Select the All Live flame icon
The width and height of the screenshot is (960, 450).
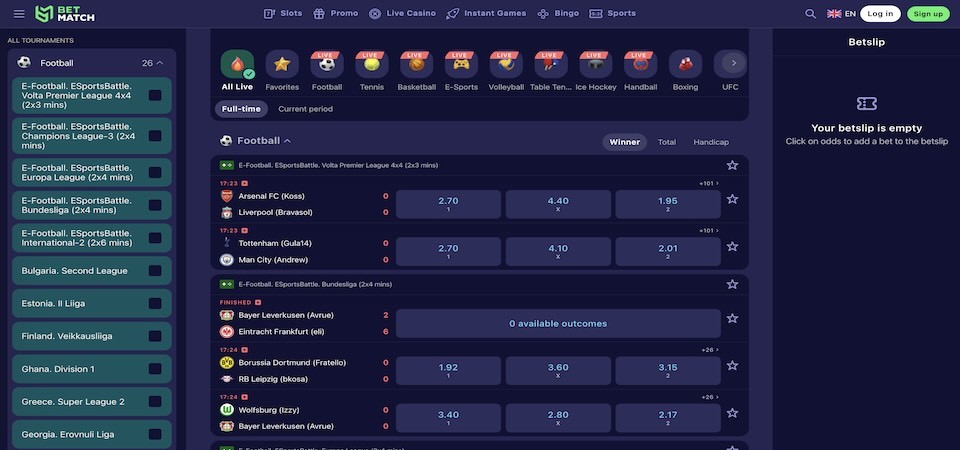237,64
